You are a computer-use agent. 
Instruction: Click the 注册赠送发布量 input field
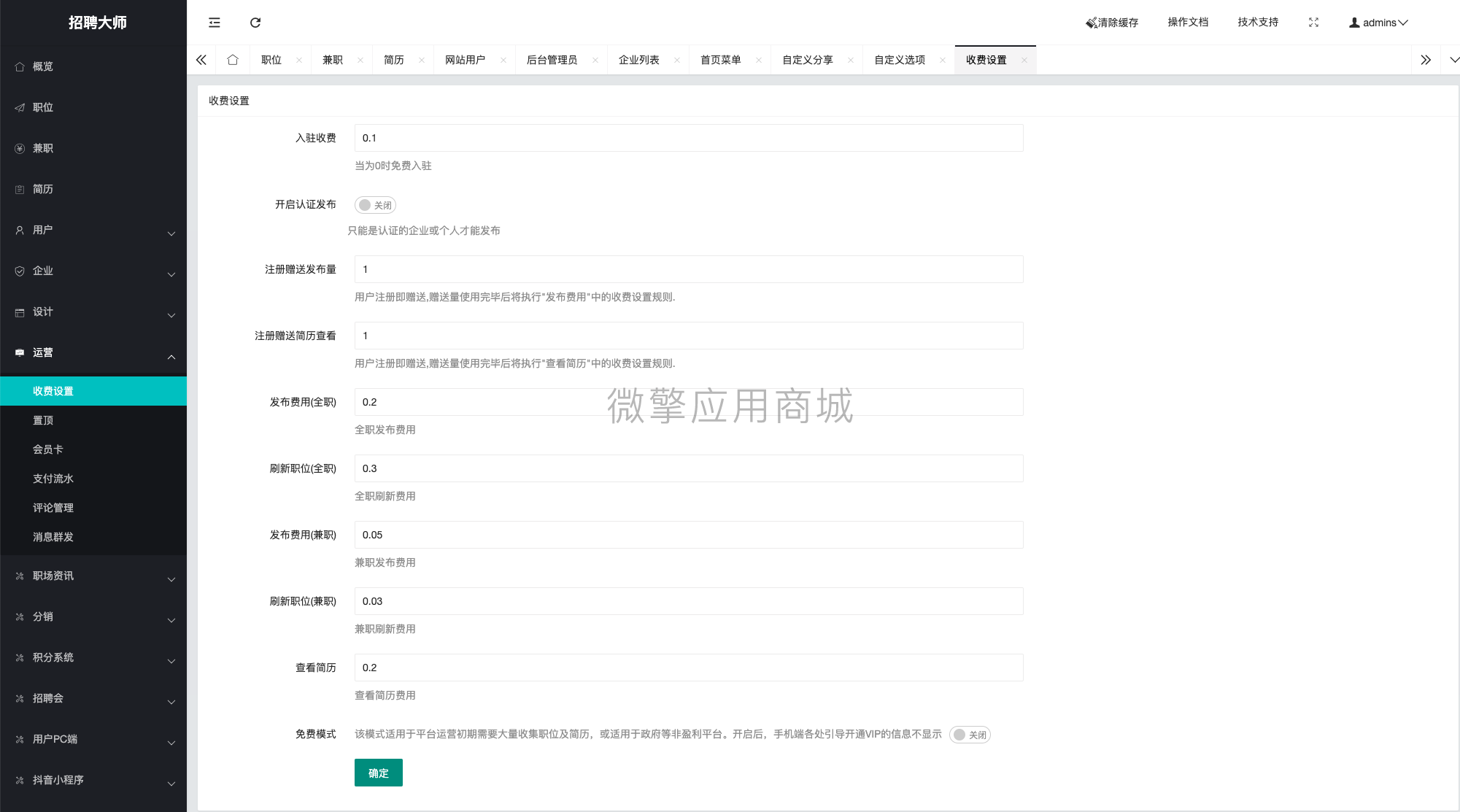click(x=689, y=269)
